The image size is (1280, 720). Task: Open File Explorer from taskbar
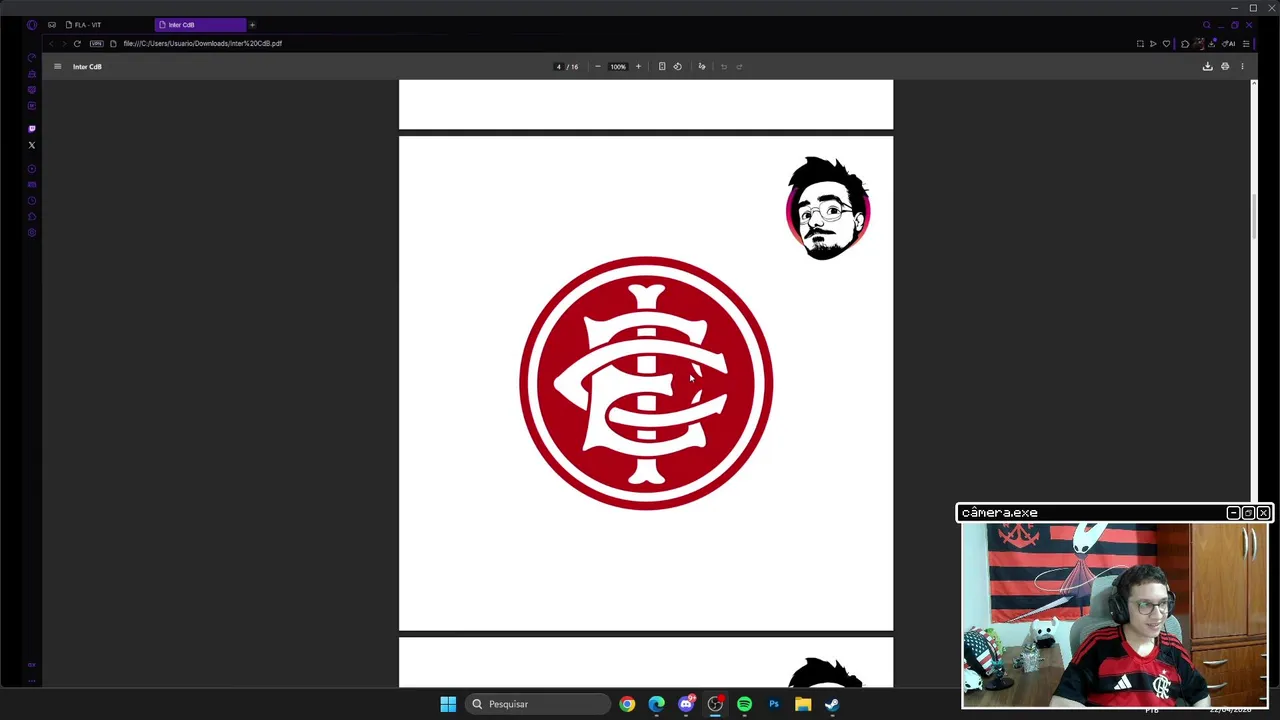pyautogui.click(x=803, y=704)
